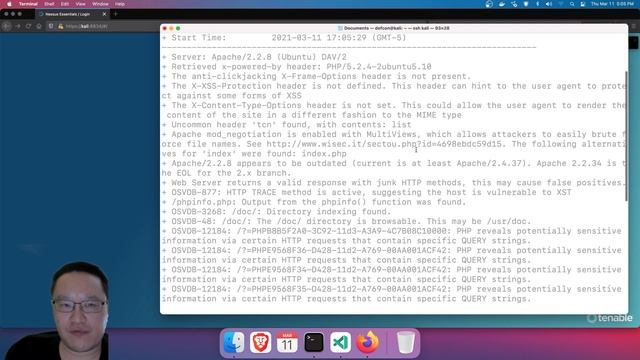Viewport: 640px width, 360px height.
Task: Open the Shell menu
Action: pyautogui.click(x=49, y=4)
